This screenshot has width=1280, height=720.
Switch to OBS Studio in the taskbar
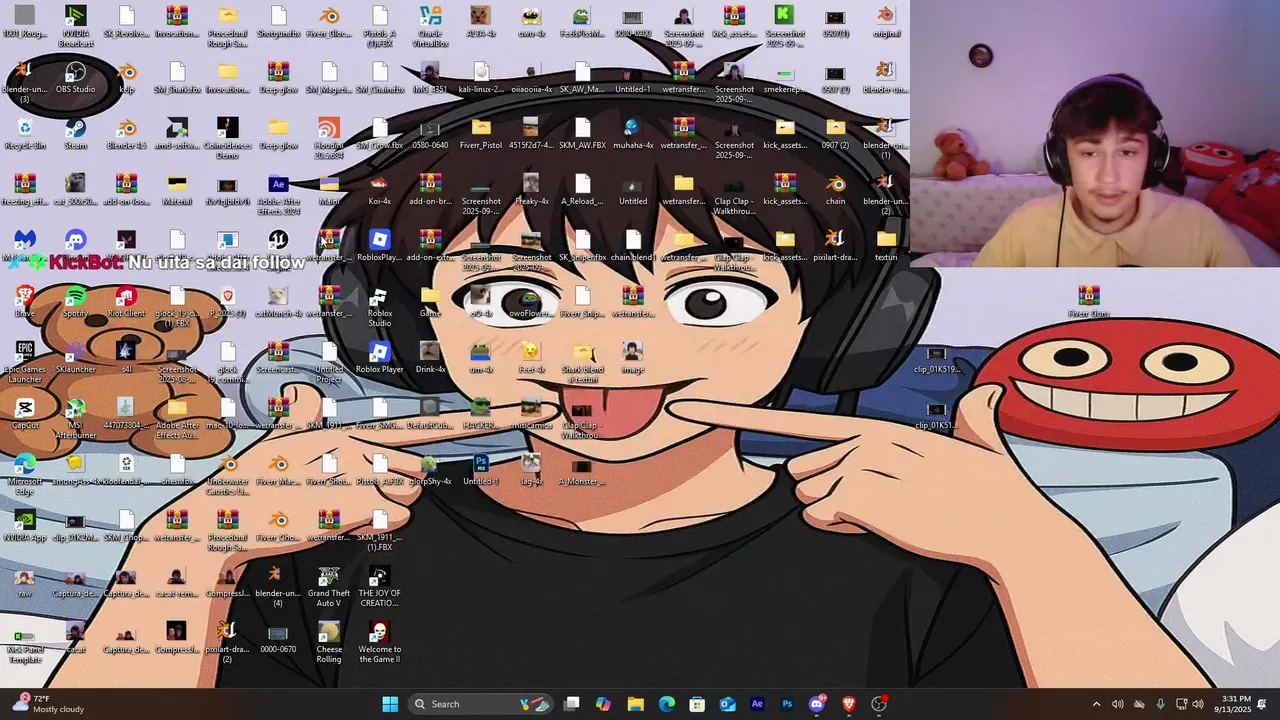879,704
